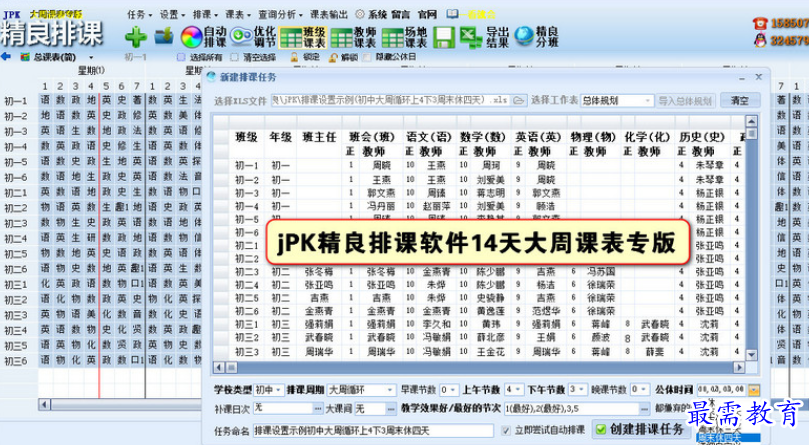Open the 选择工作表 总体规划 dropdown
The width and height of the screenshot is (809, 445).
[648, 101]
